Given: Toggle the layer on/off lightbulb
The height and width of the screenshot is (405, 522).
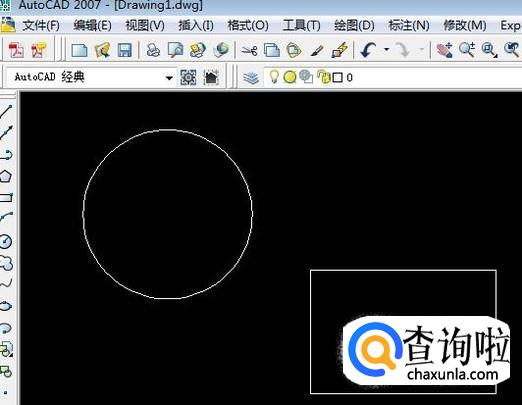Looking at the screenshot, I should click(274, 77).
